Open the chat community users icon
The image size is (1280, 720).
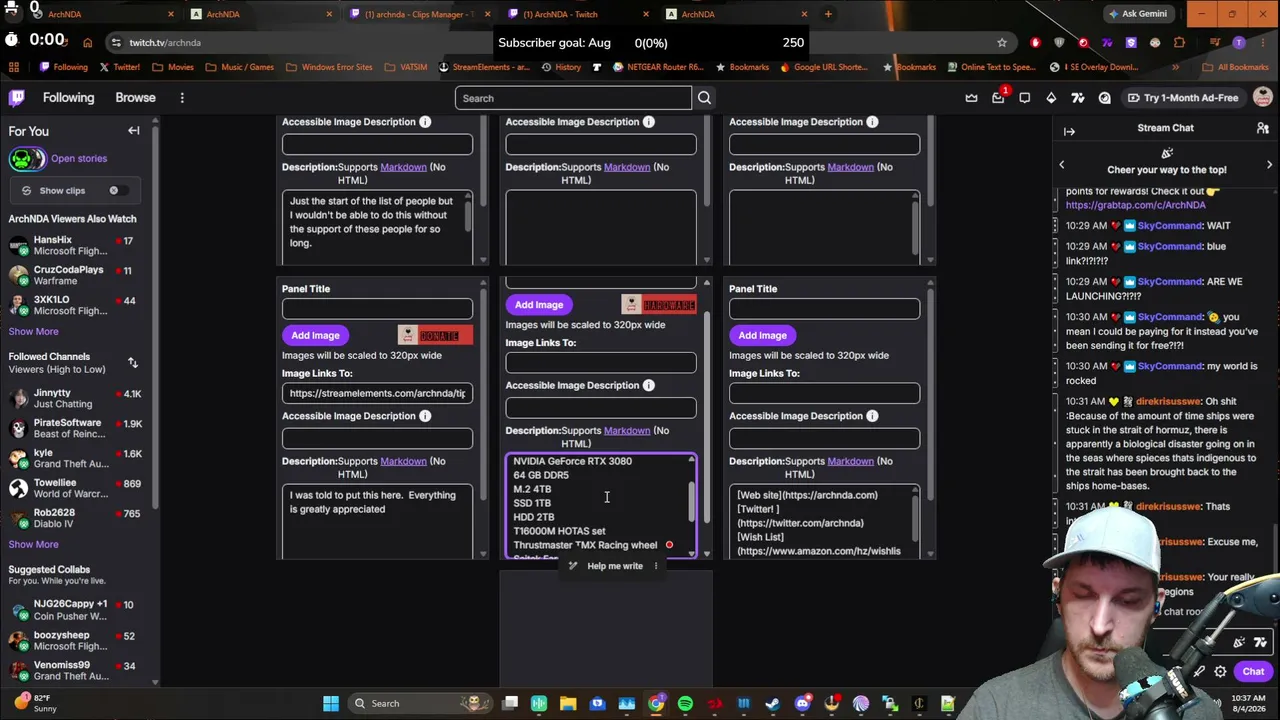(1263, 128)
